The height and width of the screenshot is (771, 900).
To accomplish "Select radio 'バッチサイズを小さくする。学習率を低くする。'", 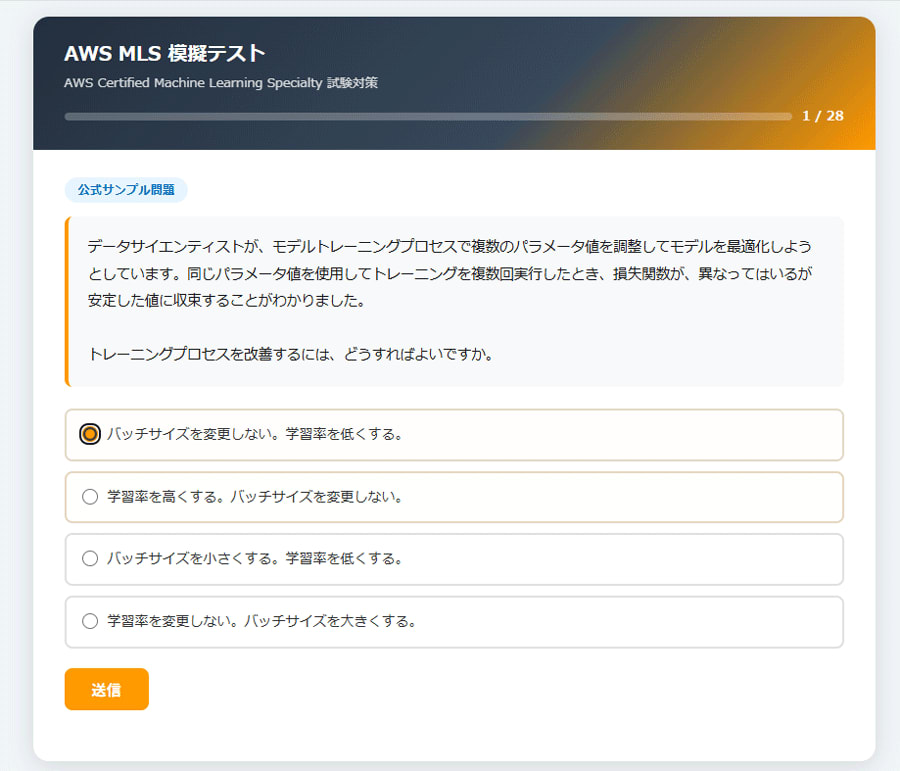I will (90, 559).
